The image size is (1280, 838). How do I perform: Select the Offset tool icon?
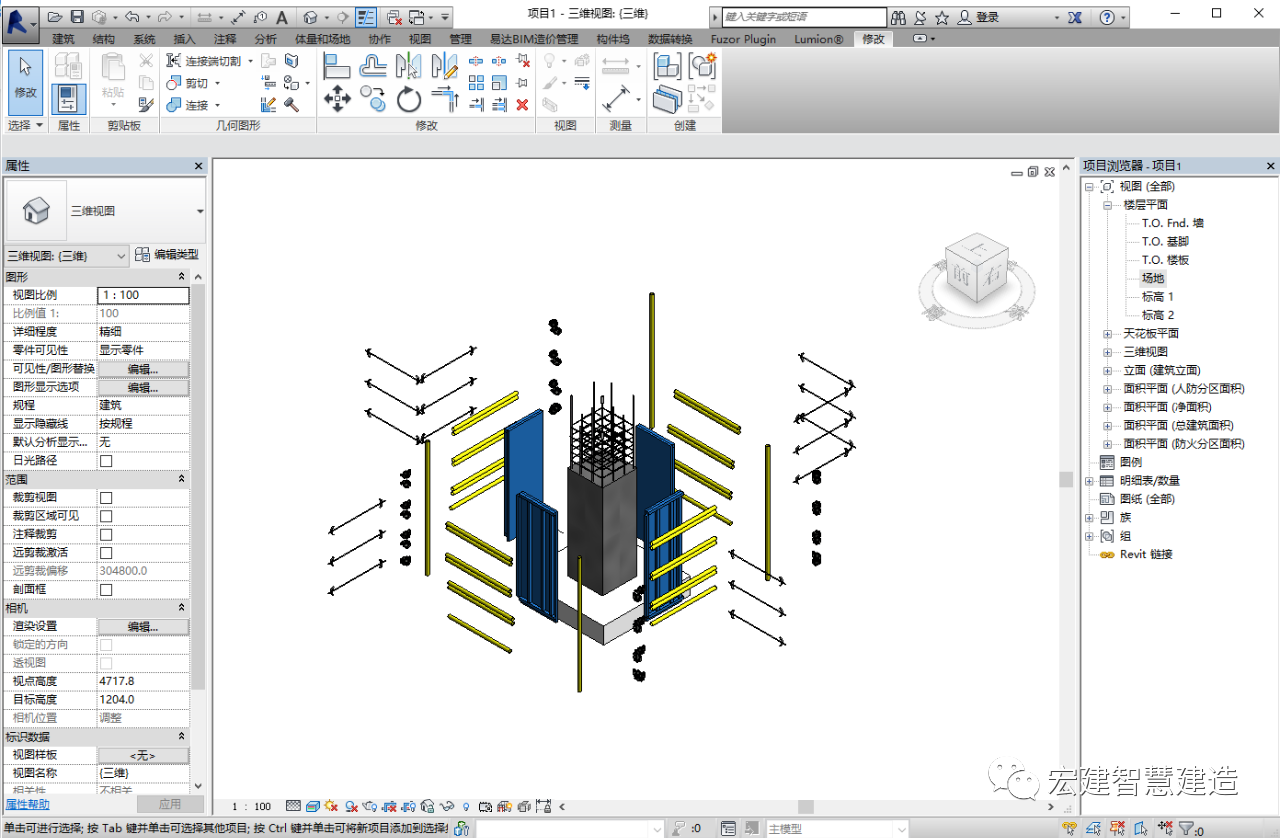tap(373, 67)
